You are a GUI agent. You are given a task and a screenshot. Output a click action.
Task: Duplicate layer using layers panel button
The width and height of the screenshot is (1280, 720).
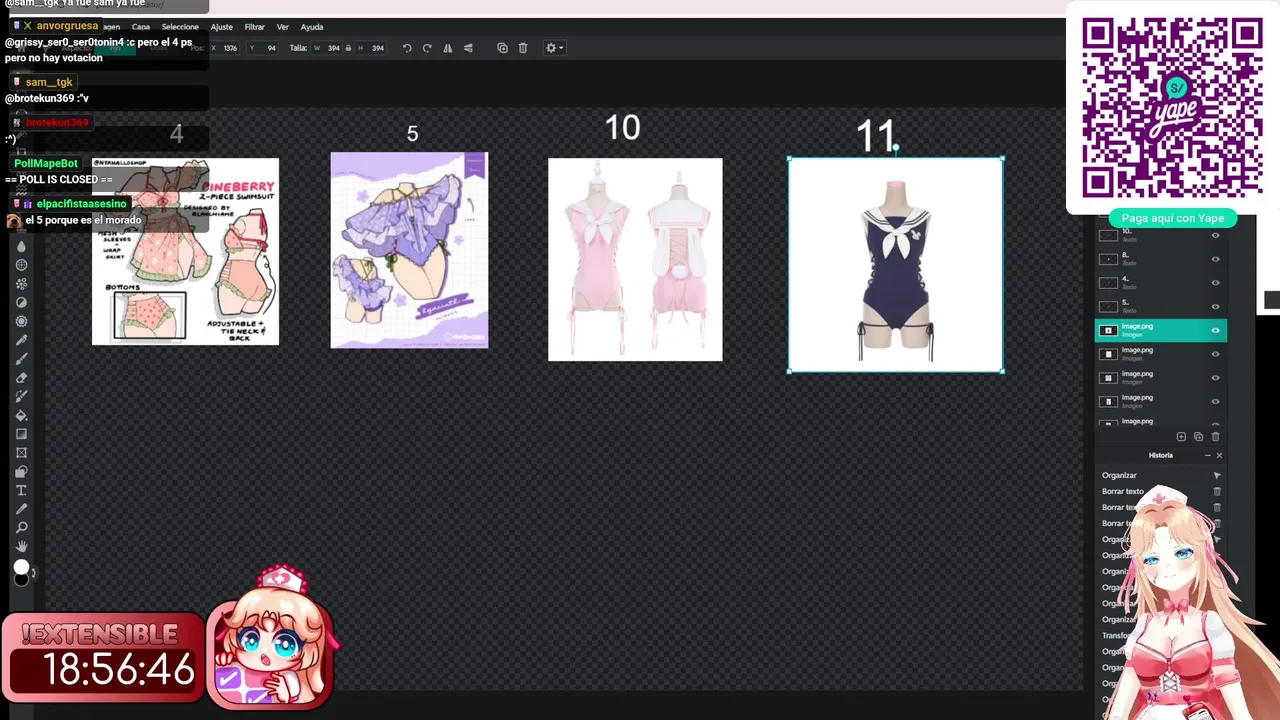1198,437
